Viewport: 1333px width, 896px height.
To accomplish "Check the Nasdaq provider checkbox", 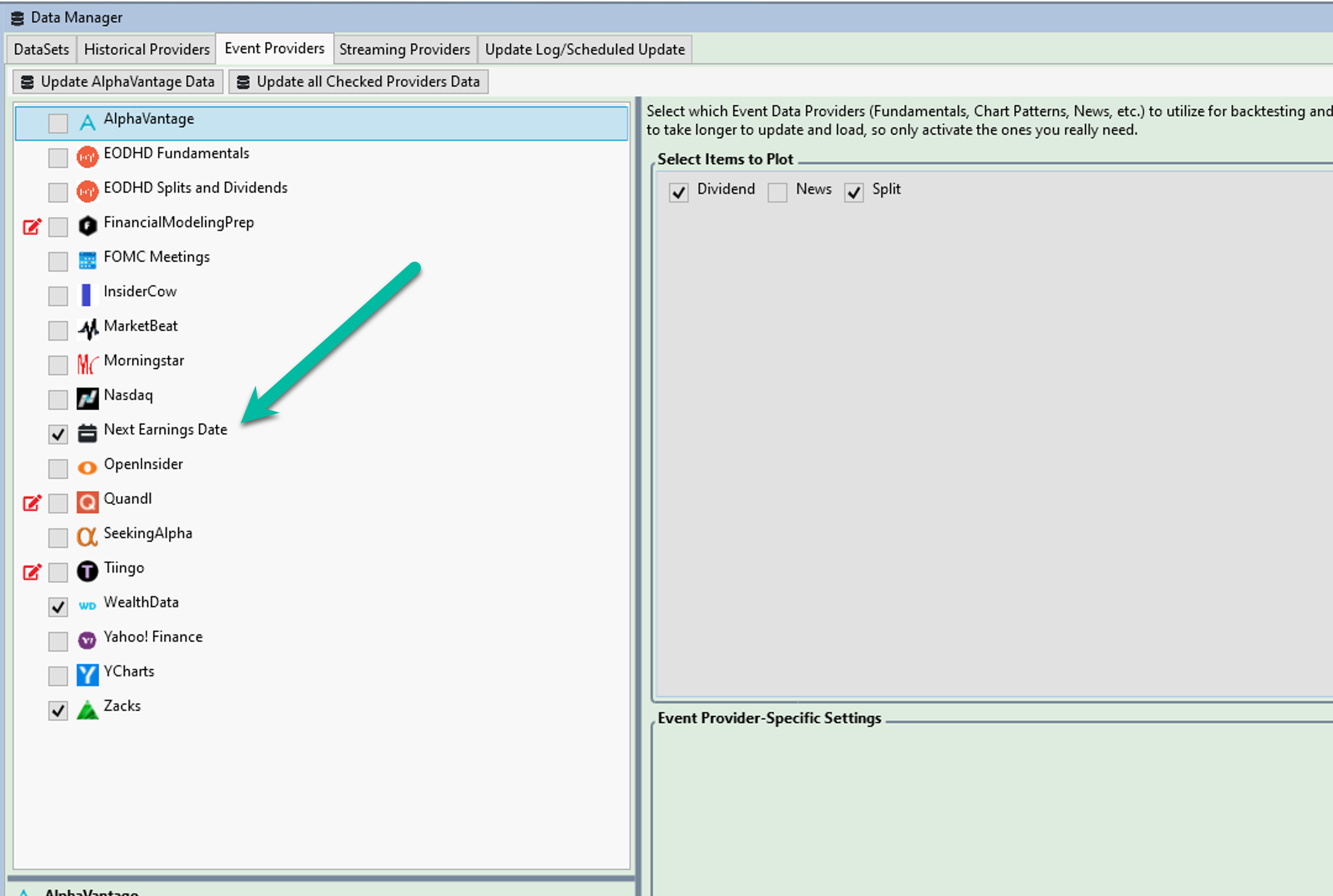I will (58, 399).
